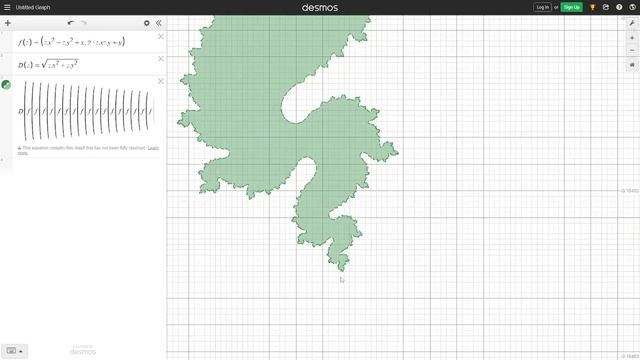Click the Untitled Graph title

[x=33, y=7]
